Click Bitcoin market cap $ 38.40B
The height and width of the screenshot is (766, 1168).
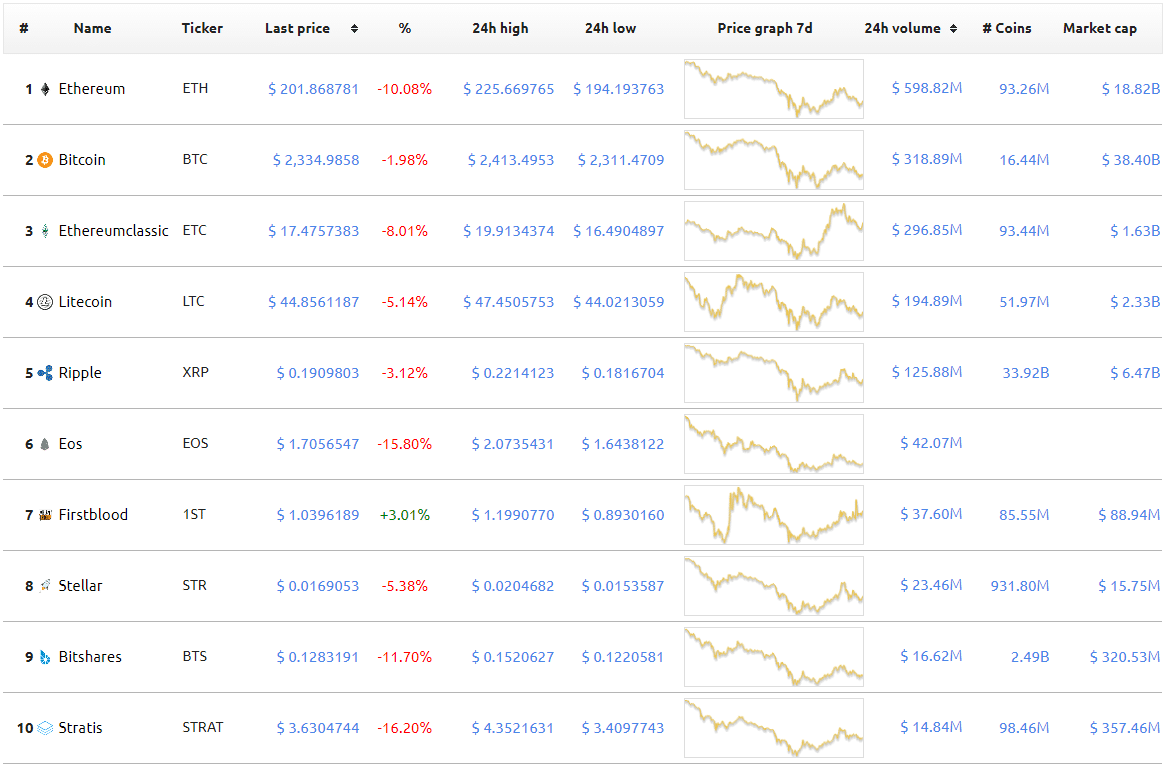1131,160
